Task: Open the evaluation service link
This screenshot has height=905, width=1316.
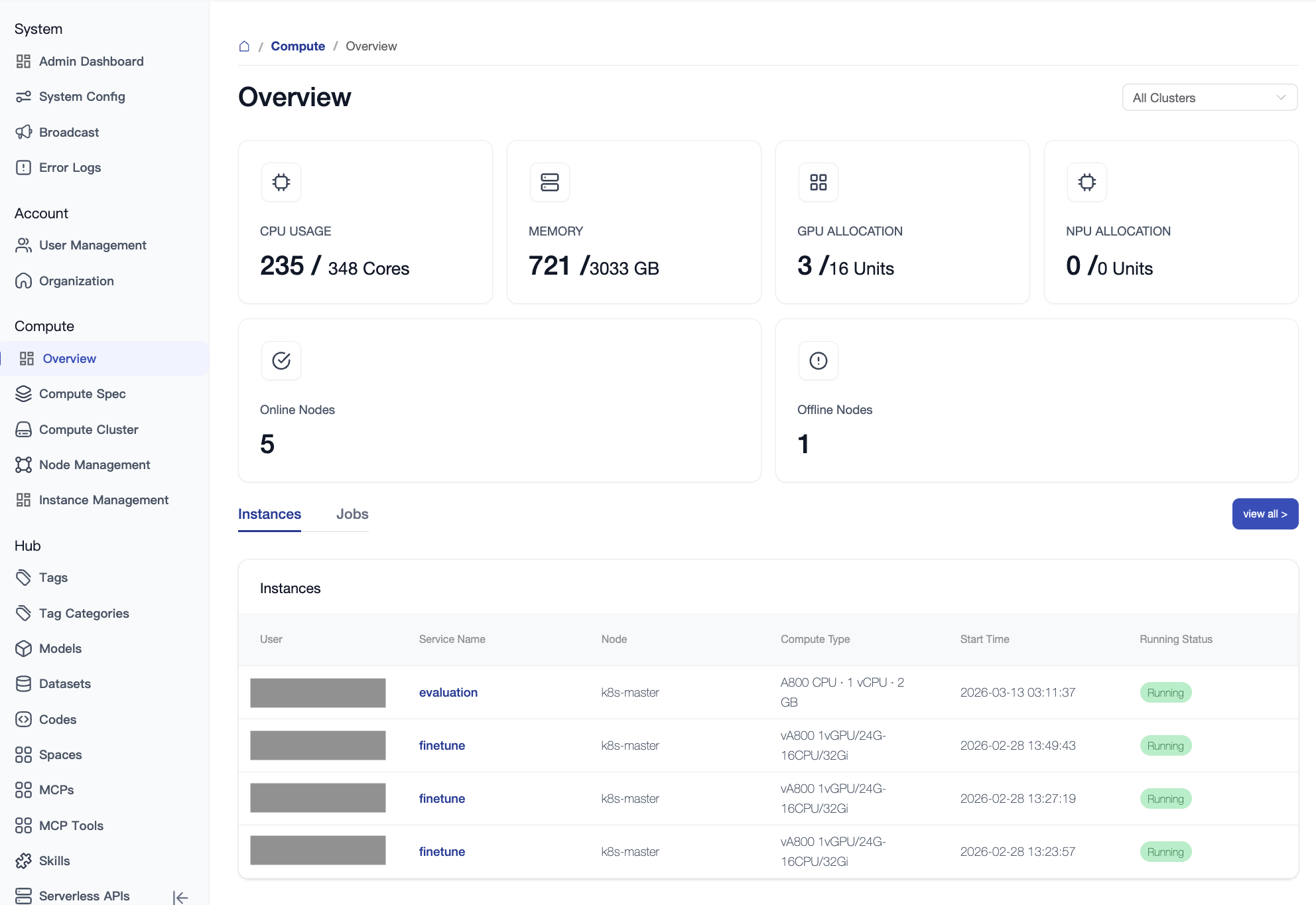Action: tap(448, 692)
